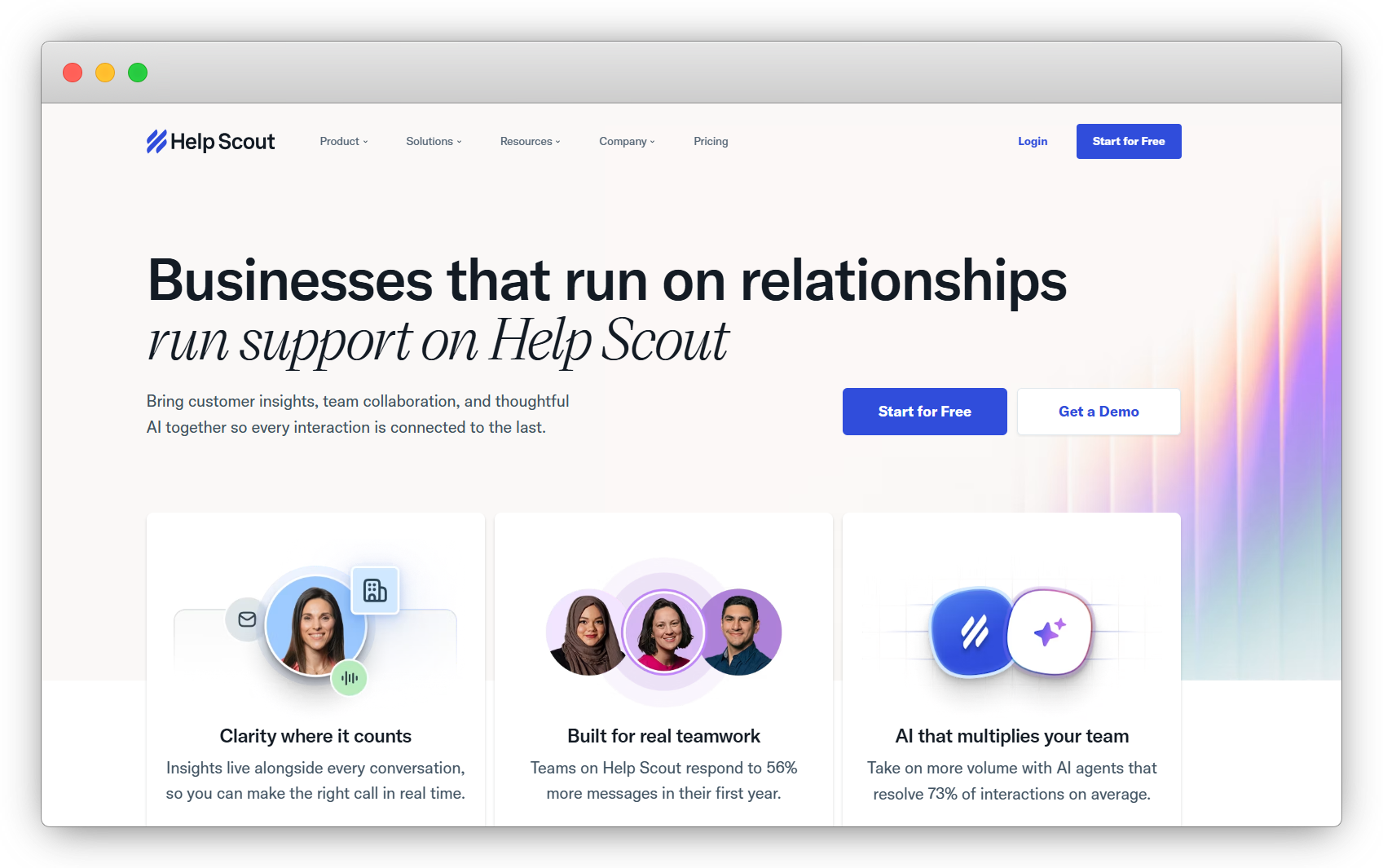The width and height of the screenshot is (1383, 868).
Task: Minimize the window using the yellow button
Action: (x=105, y=73)
